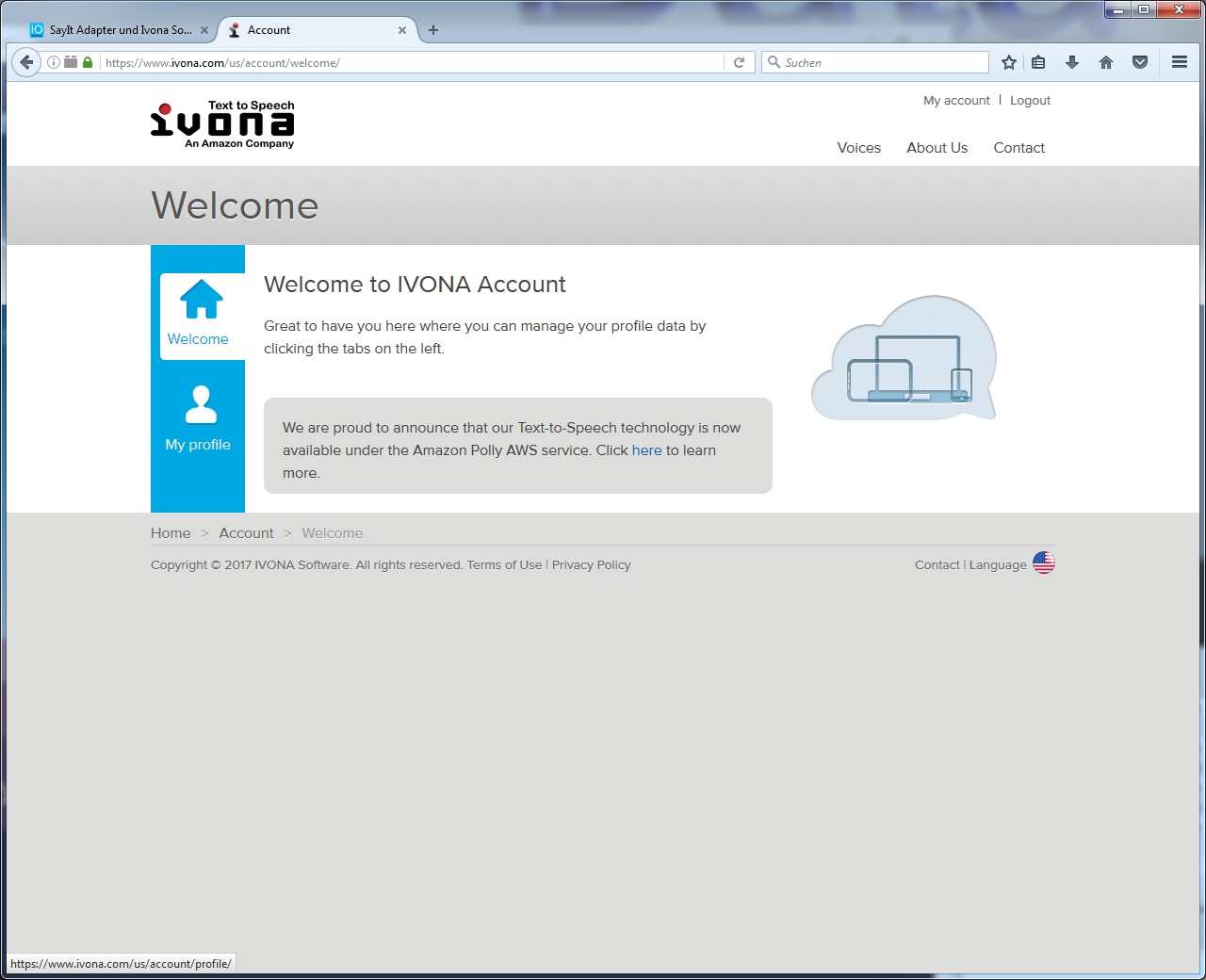Click the footer Language link
1206x980 pixels.
pyautogui.click(x=998, y=565)
